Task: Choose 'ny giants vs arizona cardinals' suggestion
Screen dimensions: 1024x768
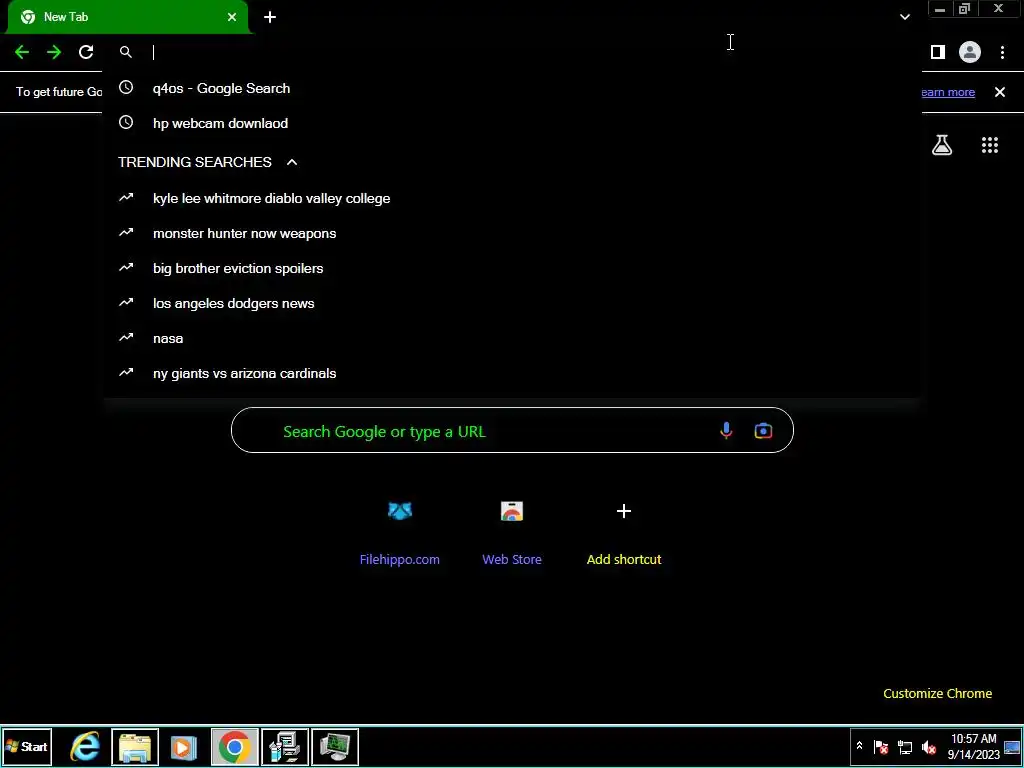Action: click(511, 374)
